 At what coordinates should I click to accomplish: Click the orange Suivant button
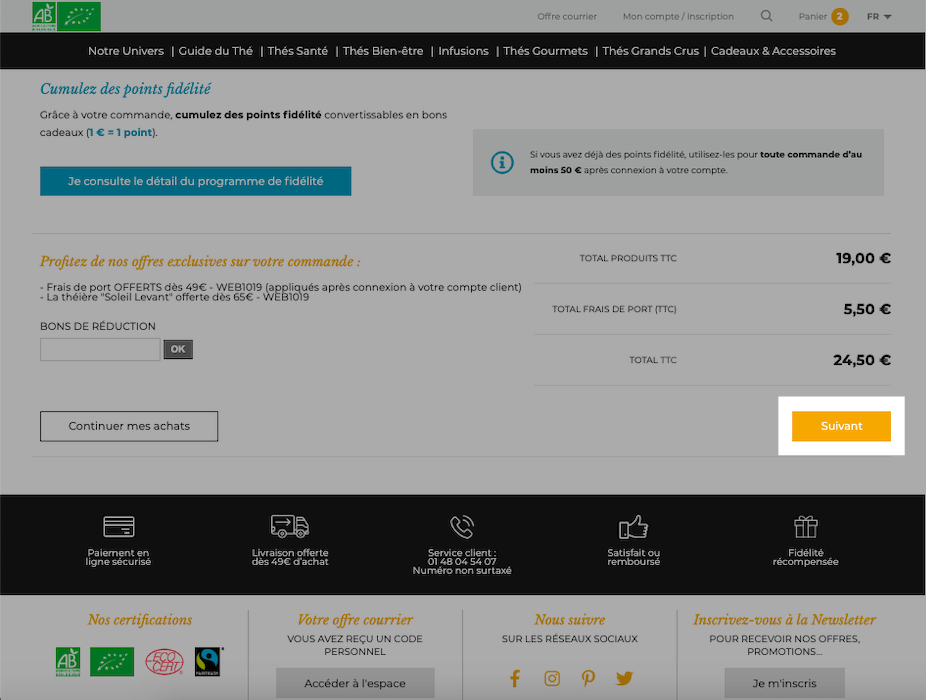[x=841, y=426]
